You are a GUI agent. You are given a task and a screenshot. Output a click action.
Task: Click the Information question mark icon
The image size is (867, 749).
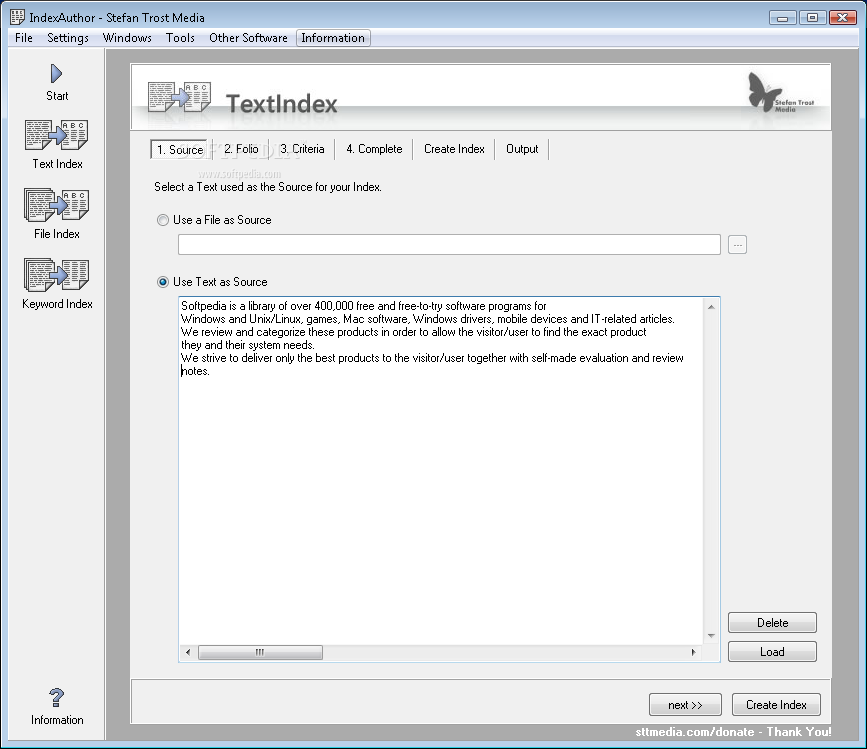tap(56, 698)
